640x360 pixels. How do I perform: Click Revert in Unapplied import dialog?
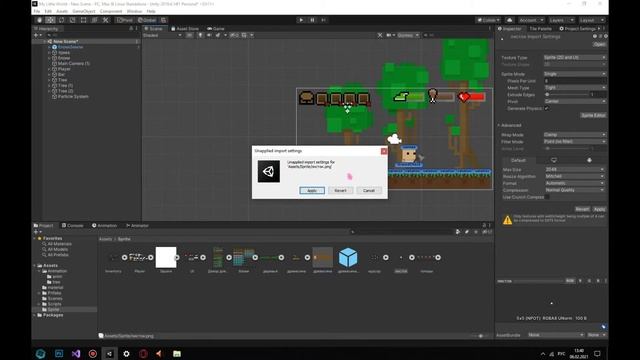[340, 191]
